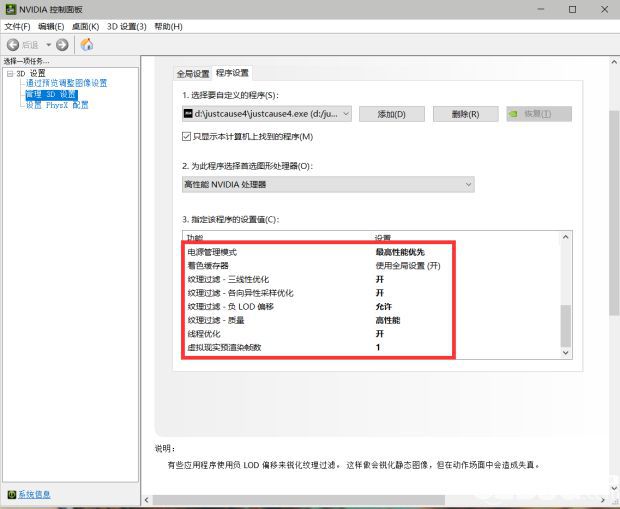Close the NVIDIA control panel window

pos(605,9)
